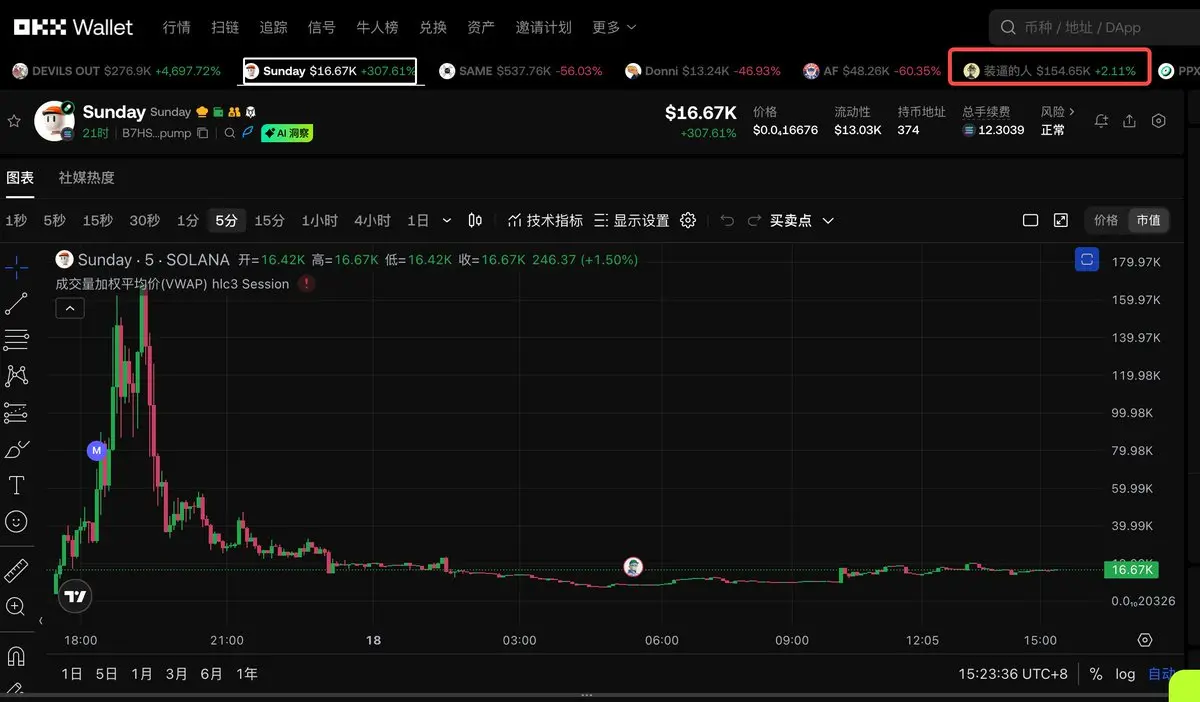This screenshot has width=1200, height=702.
Task: Expand 风险 risk details chevron
Action: 1071,112
